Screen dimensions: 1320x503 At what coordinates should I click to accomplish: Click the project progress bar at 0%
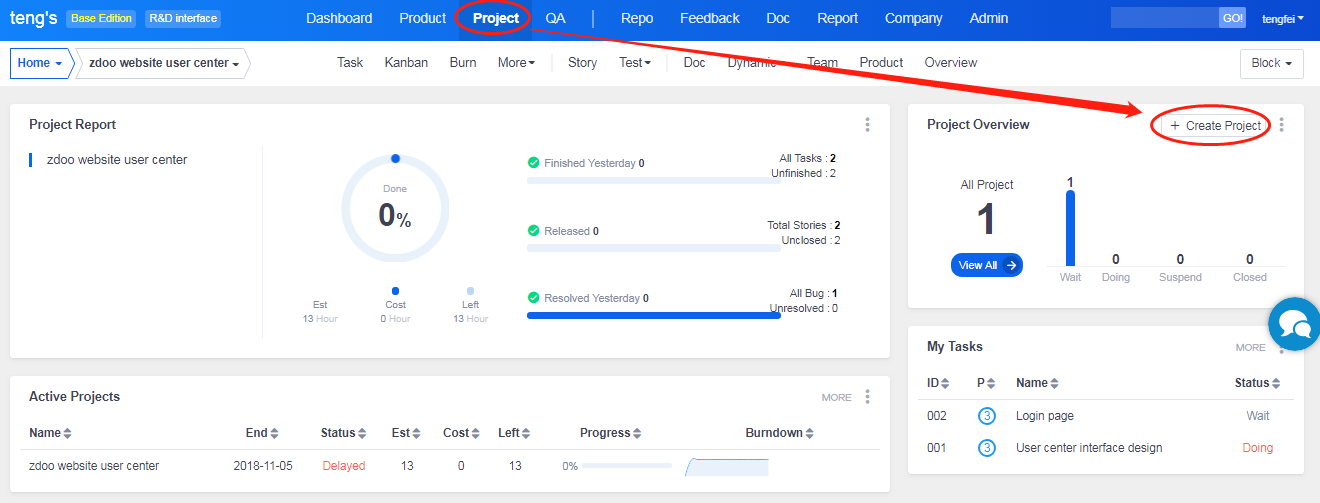click(x=627, y=466)
